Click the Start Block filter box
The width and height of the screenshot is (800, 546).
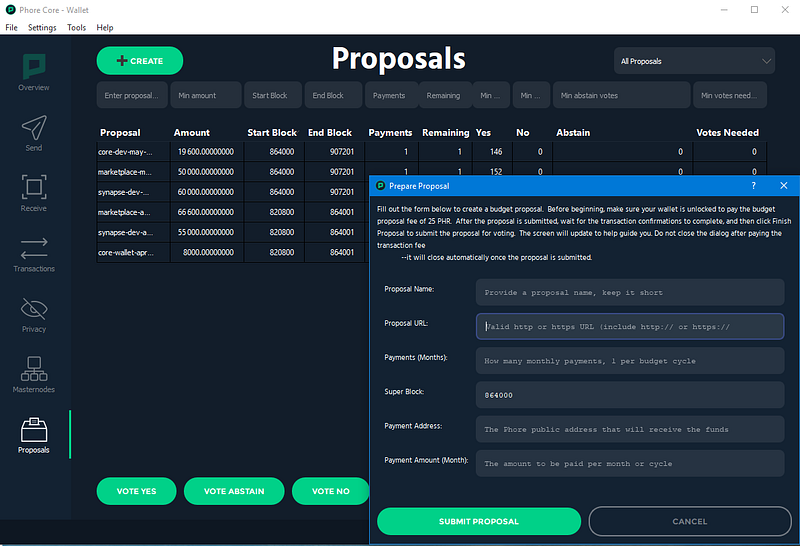pos(273,95)
